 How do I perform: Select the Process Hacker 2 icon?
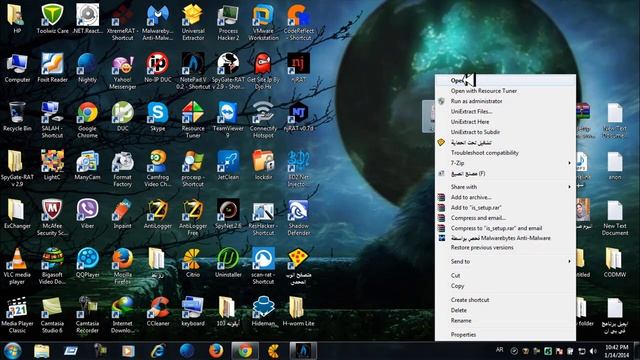[228, 22]
